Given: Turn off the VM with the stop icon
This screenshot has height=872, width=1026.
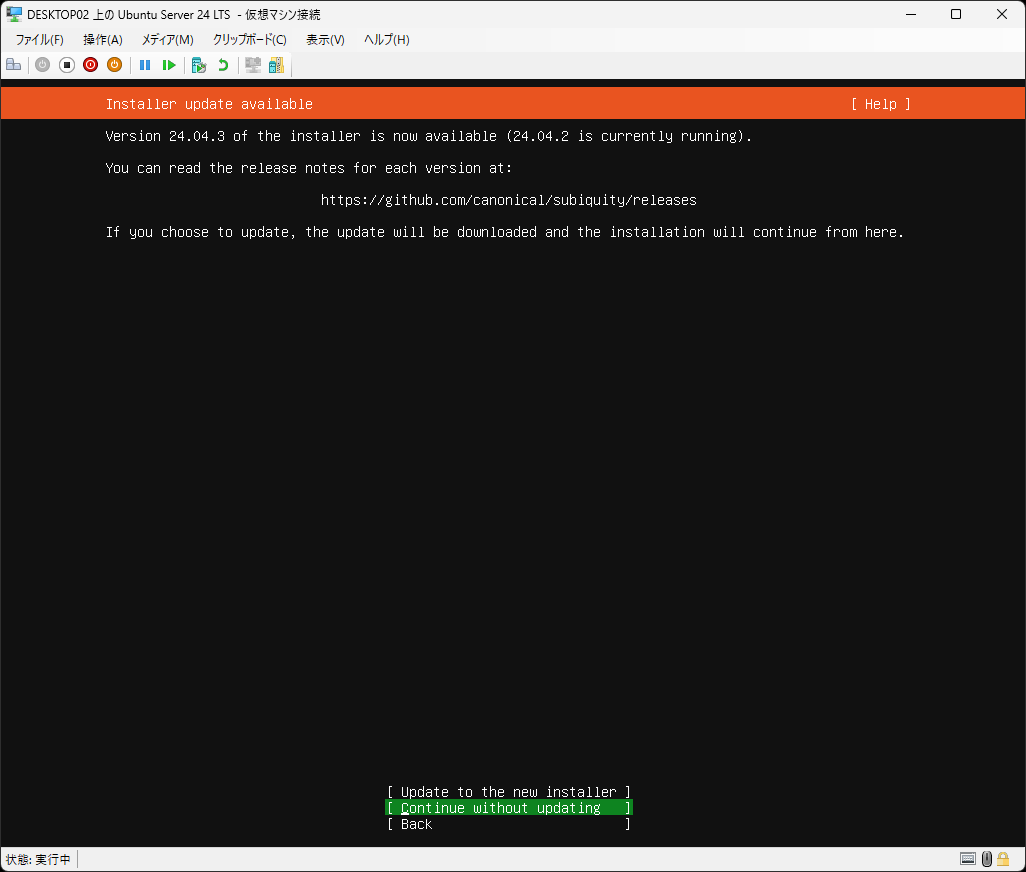Looking at the screenshot, I should tap(67, 65).
